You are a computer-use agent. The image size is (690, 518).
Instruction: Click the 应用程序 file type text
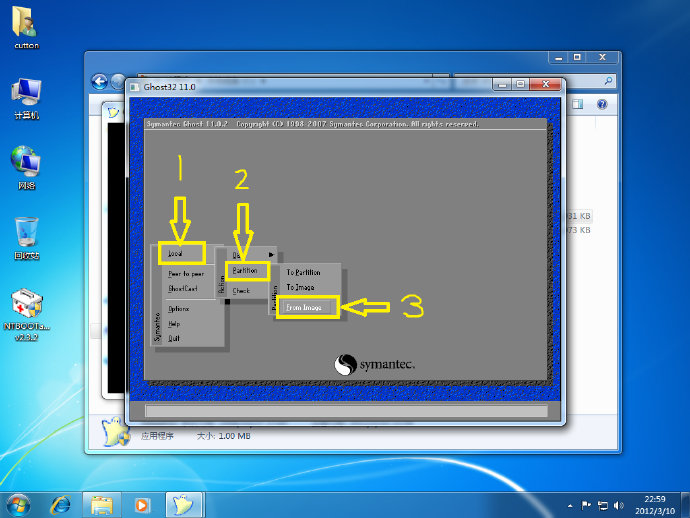click(x=157, y=436)
